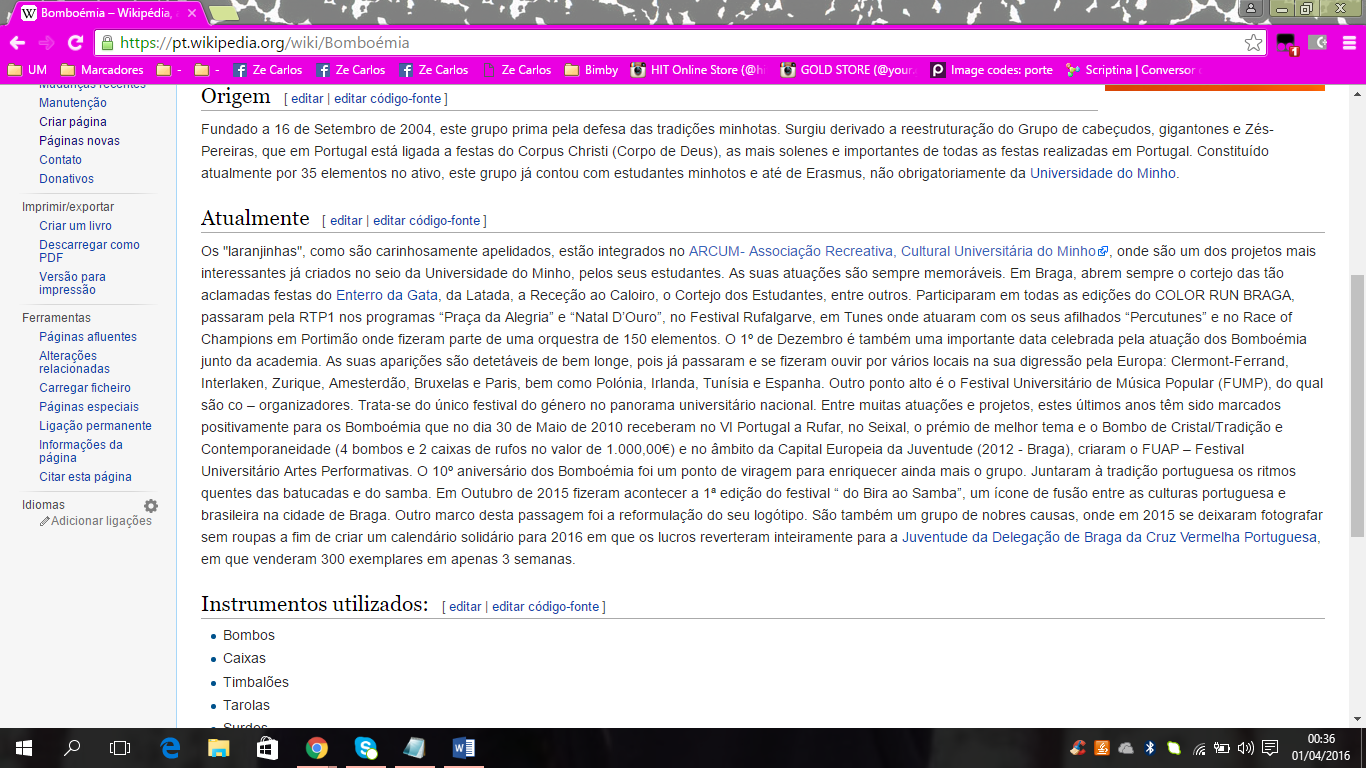
Task: Open Microsoft Edge from the taskbar
Action: [x=170, y=748]
